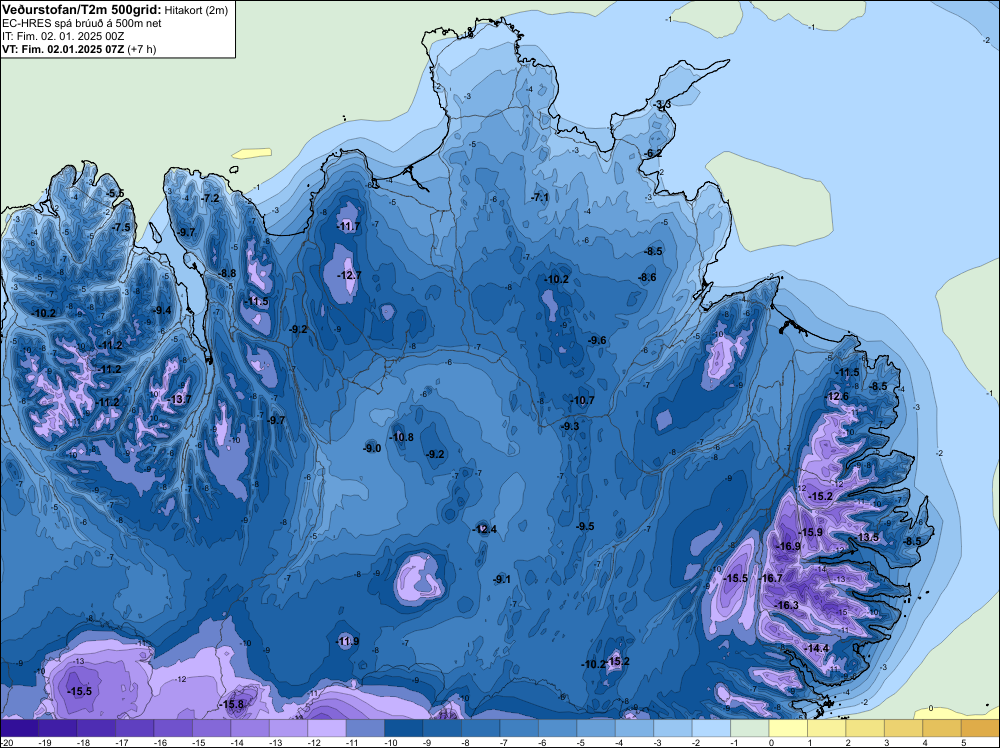The width and height of the screenshot is (1000, 748).
Task: Click the dark blue legend swatch marked -10
Action: pyautogui.click(x=404, y=728)
